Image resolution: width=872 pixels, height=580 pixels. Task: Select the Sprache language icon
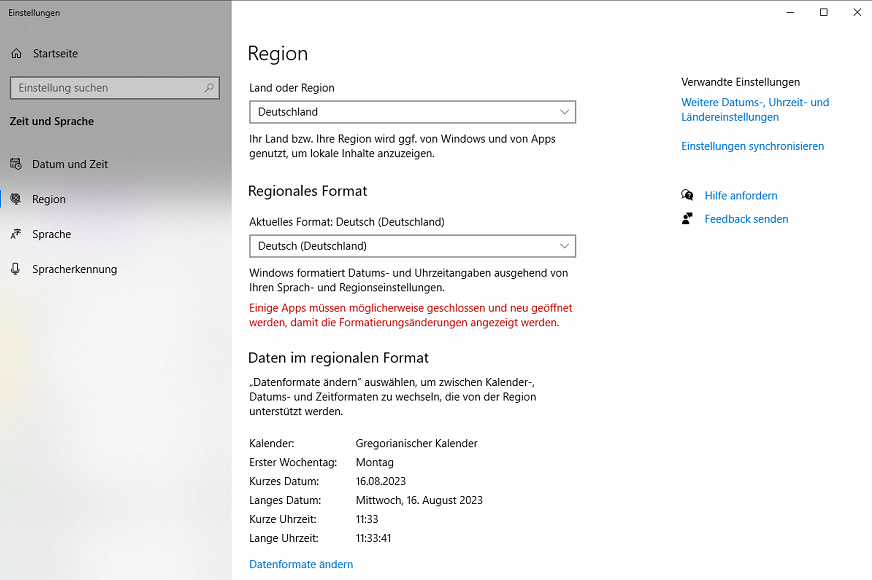[16, 234]
